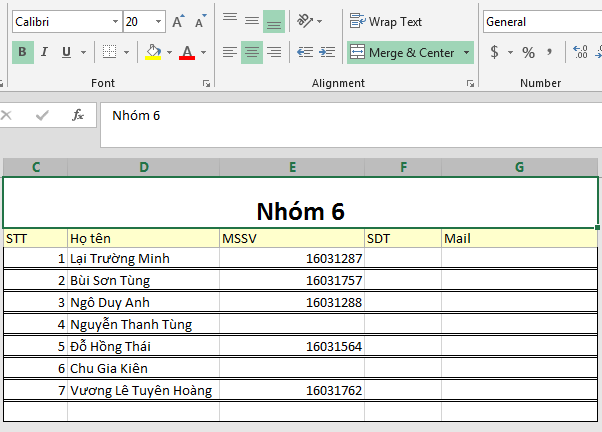Select cell Vương Lê Tuyên Hoàng

144,391
